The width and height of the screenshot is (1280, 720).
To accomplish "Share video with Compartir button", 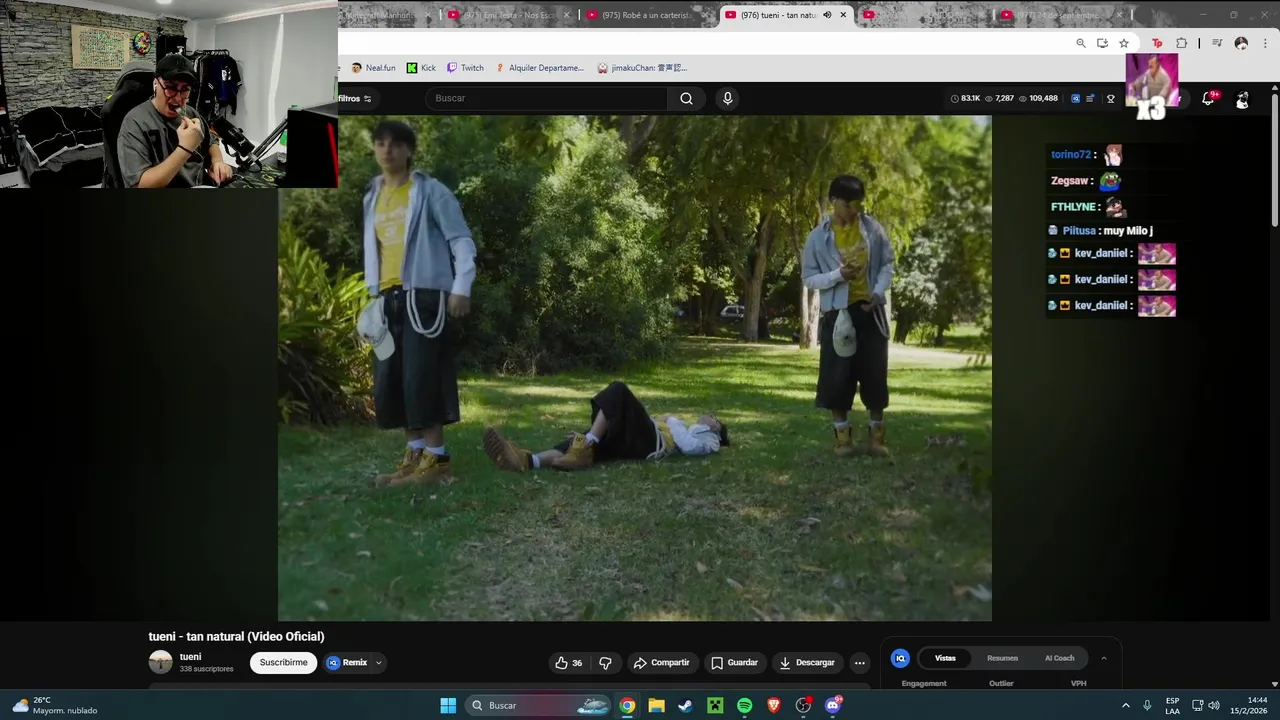I will 661,663.
